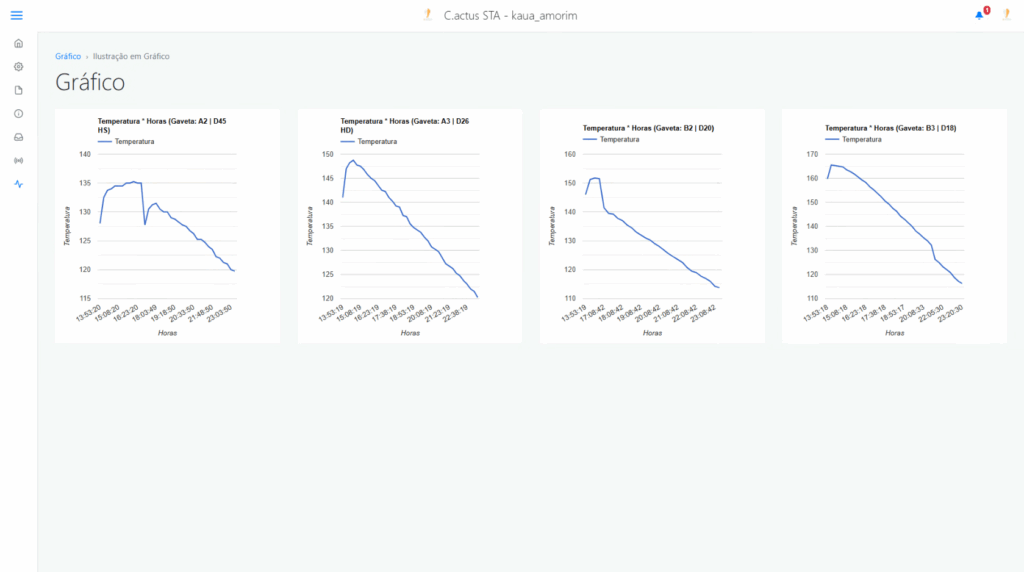Open notifications bell with red badge
The height and width of the screenshot is (572, 1024).
[979, 15]
